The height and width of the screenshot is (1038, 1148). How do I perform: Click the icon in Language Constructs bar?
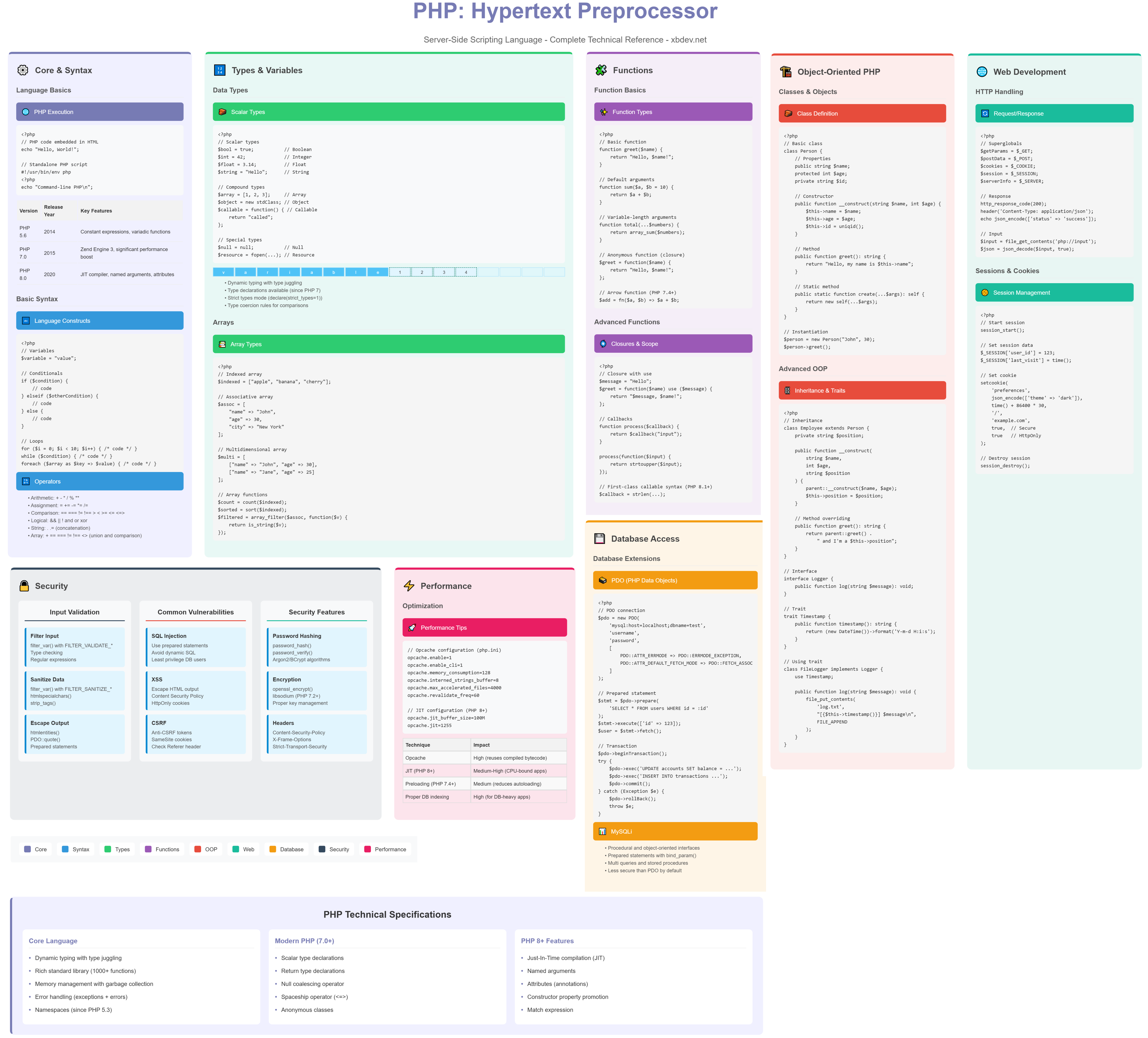point(26,321)
